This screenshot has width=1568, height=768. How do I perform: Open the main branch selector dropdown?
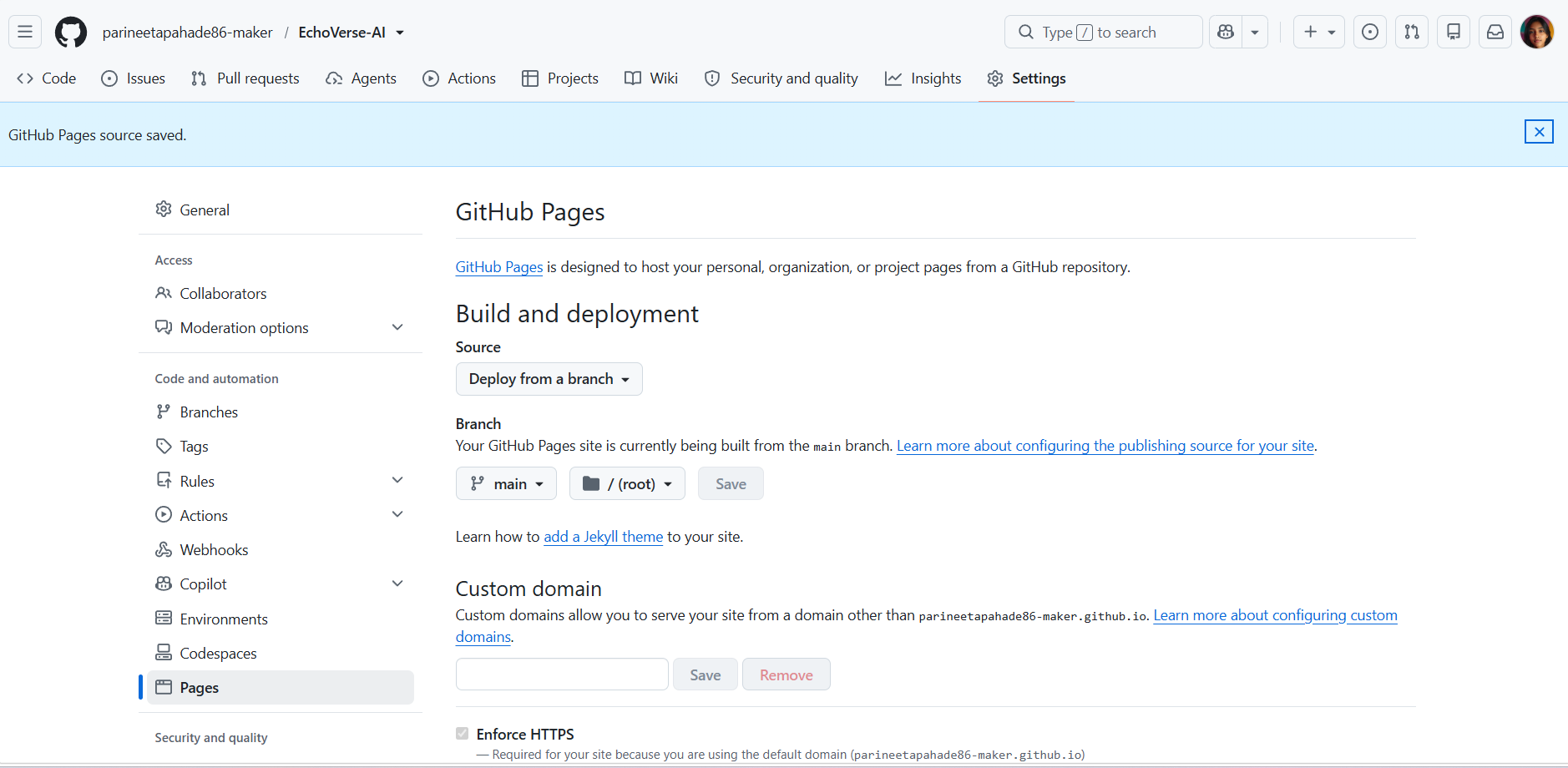[x=506, y=483]
